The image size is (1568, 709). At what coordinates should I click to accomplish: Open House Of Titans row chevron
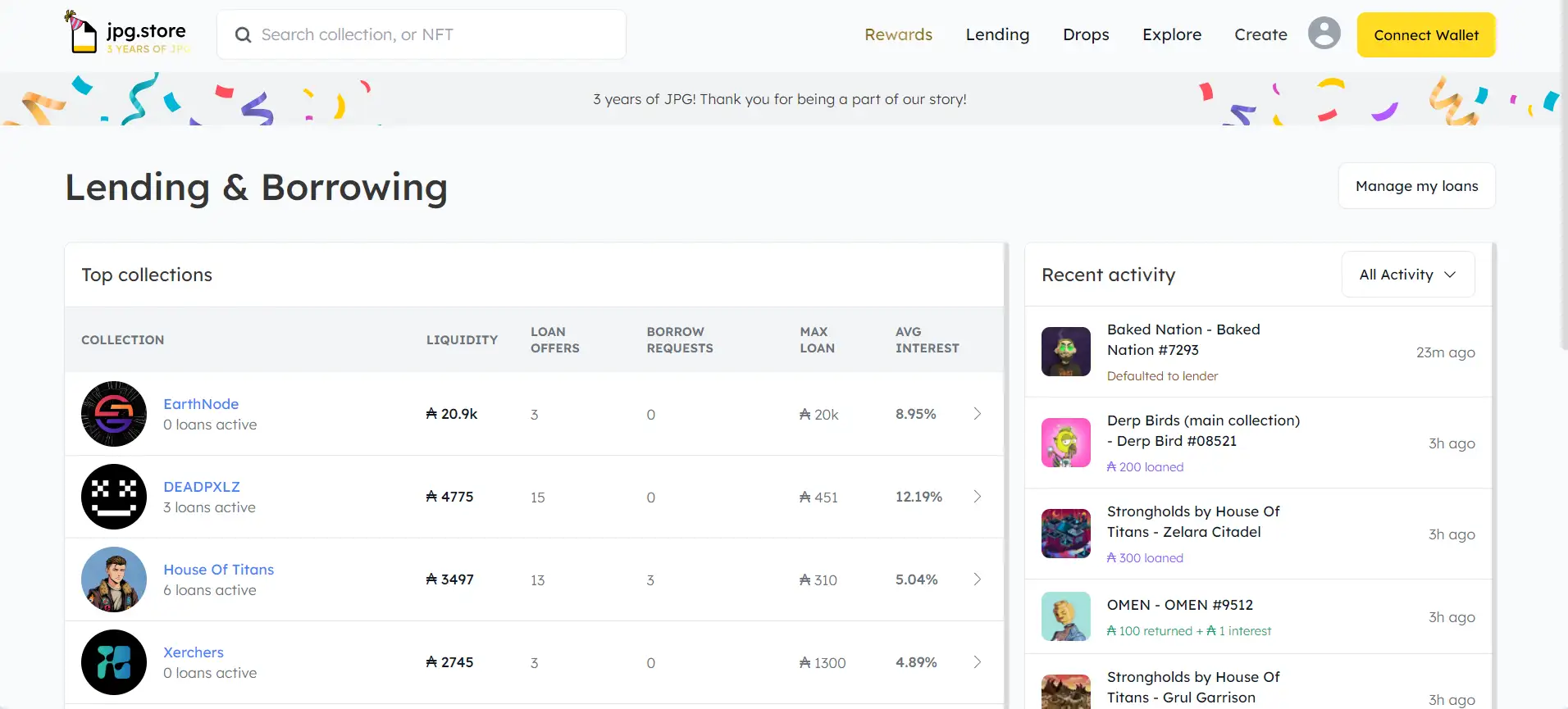point(977,579)
